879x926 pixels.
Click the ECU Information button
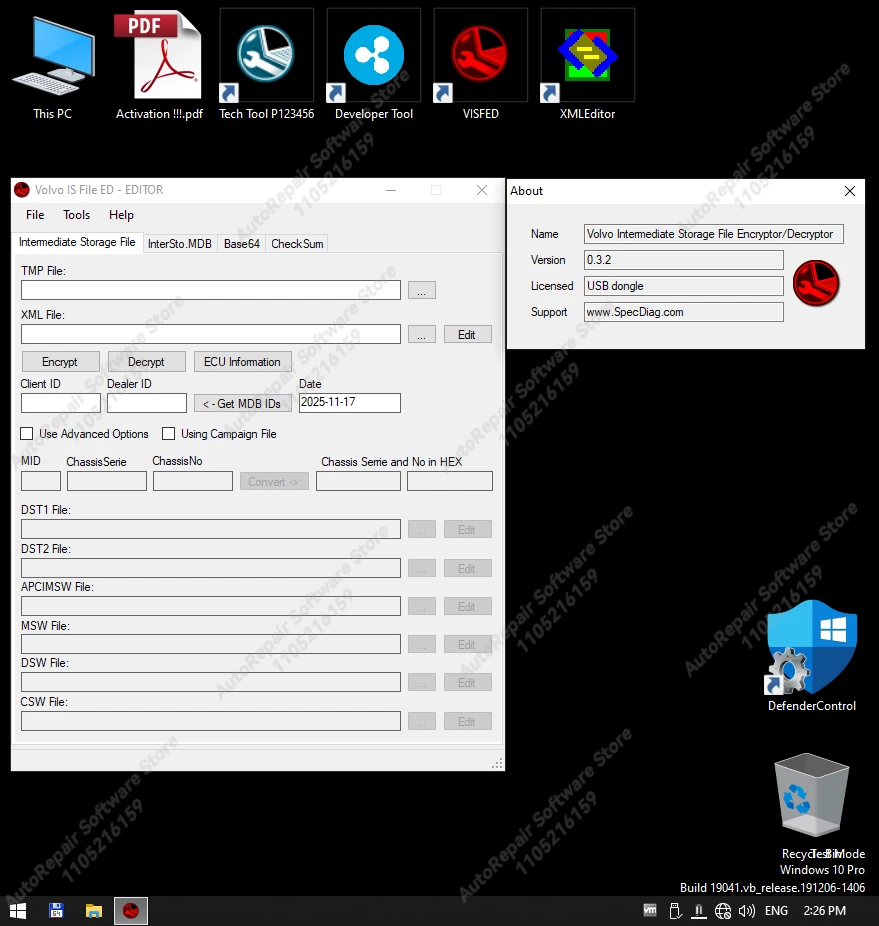point(242,361)
